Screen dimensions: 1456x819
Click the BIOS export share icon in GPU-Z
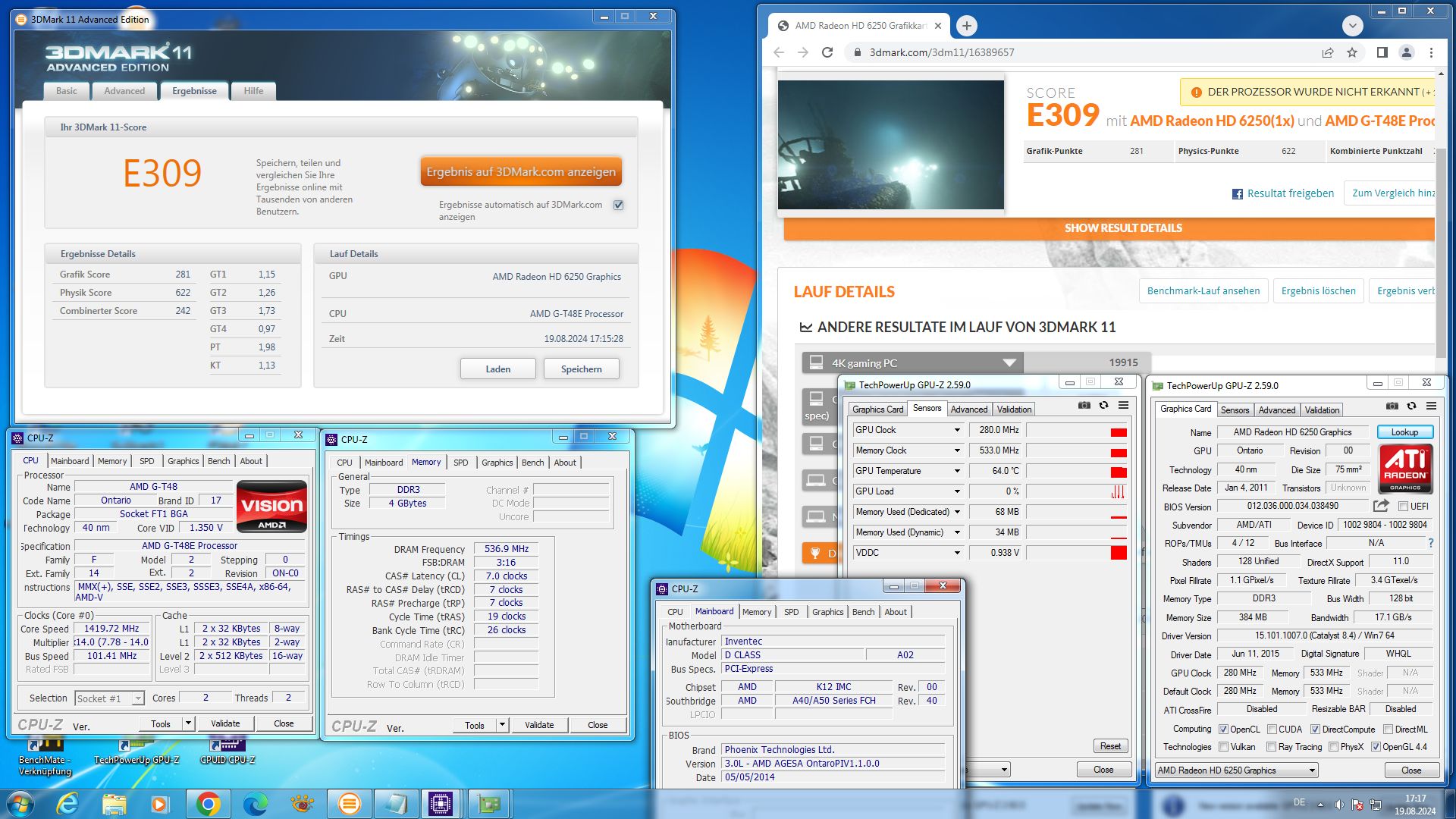[x=1381, y=506]
